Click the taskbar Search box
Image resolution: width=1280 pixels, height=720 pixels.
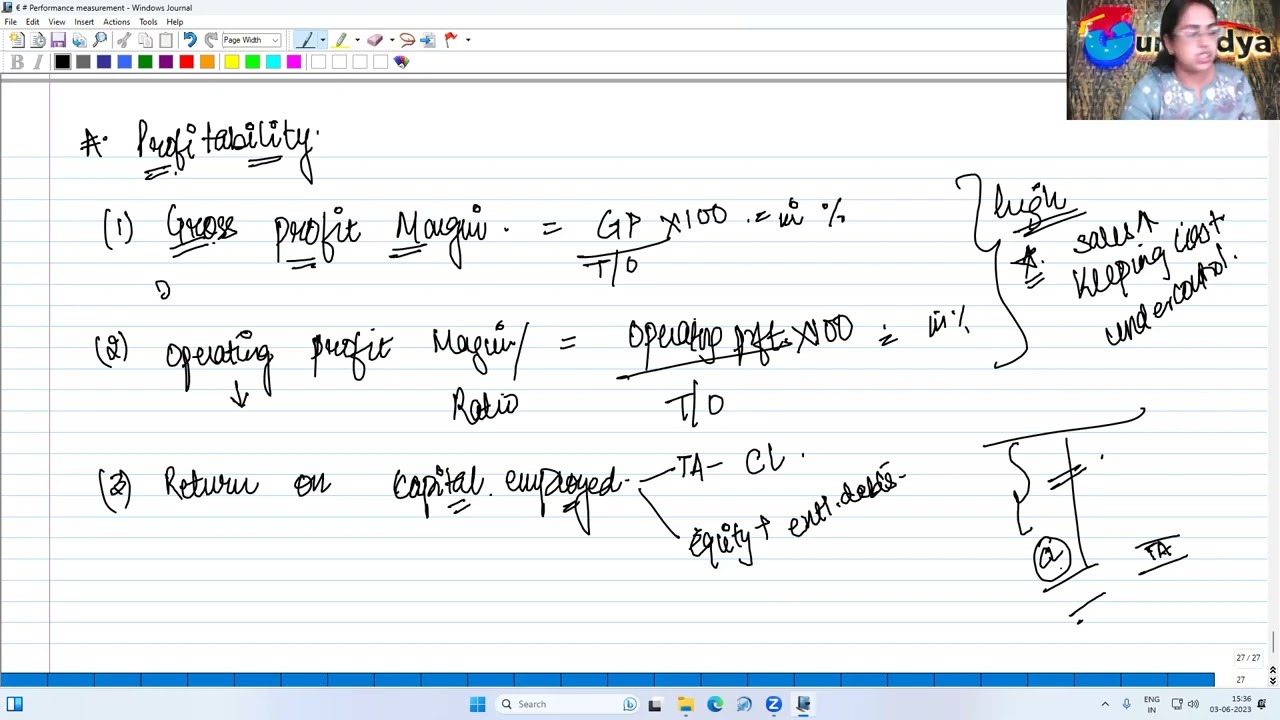click(x=569, y=704)
